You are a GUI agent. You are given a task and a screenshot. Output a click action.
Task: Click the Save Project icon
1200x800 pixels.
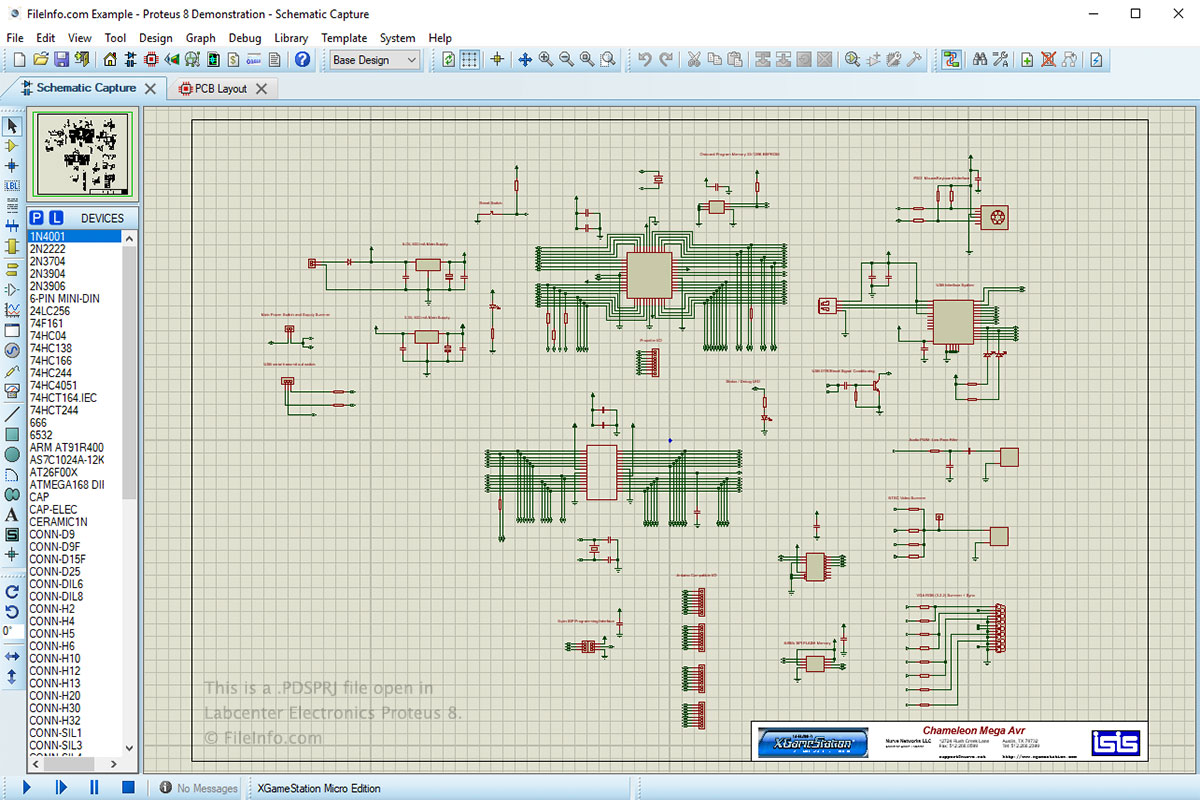click(x=61, y=60)
